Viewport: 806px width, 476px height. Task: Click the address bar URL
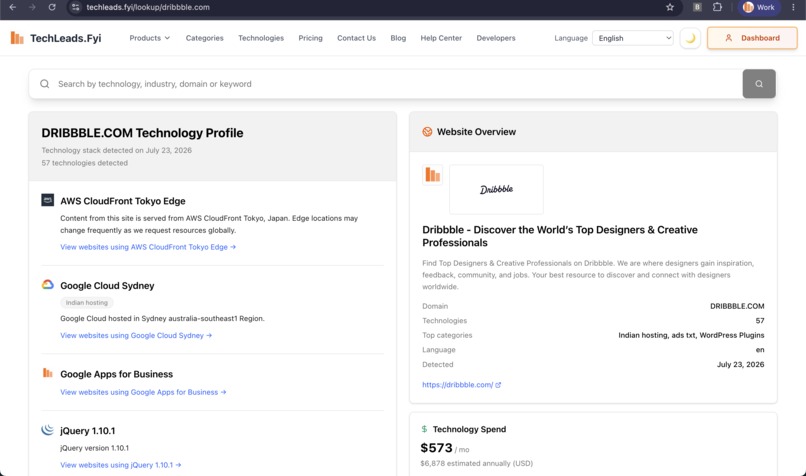click(148, 7)
